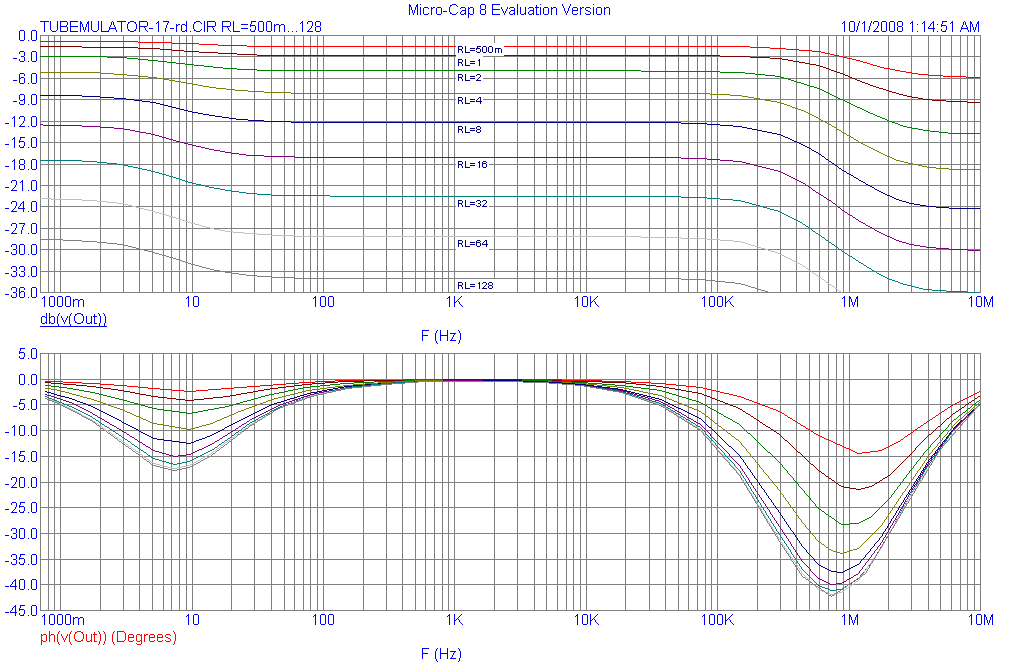Click the ph(v(Out)) (Degrees) plot label
This screenshot has height=668, width=1020.
click(109, 637)
